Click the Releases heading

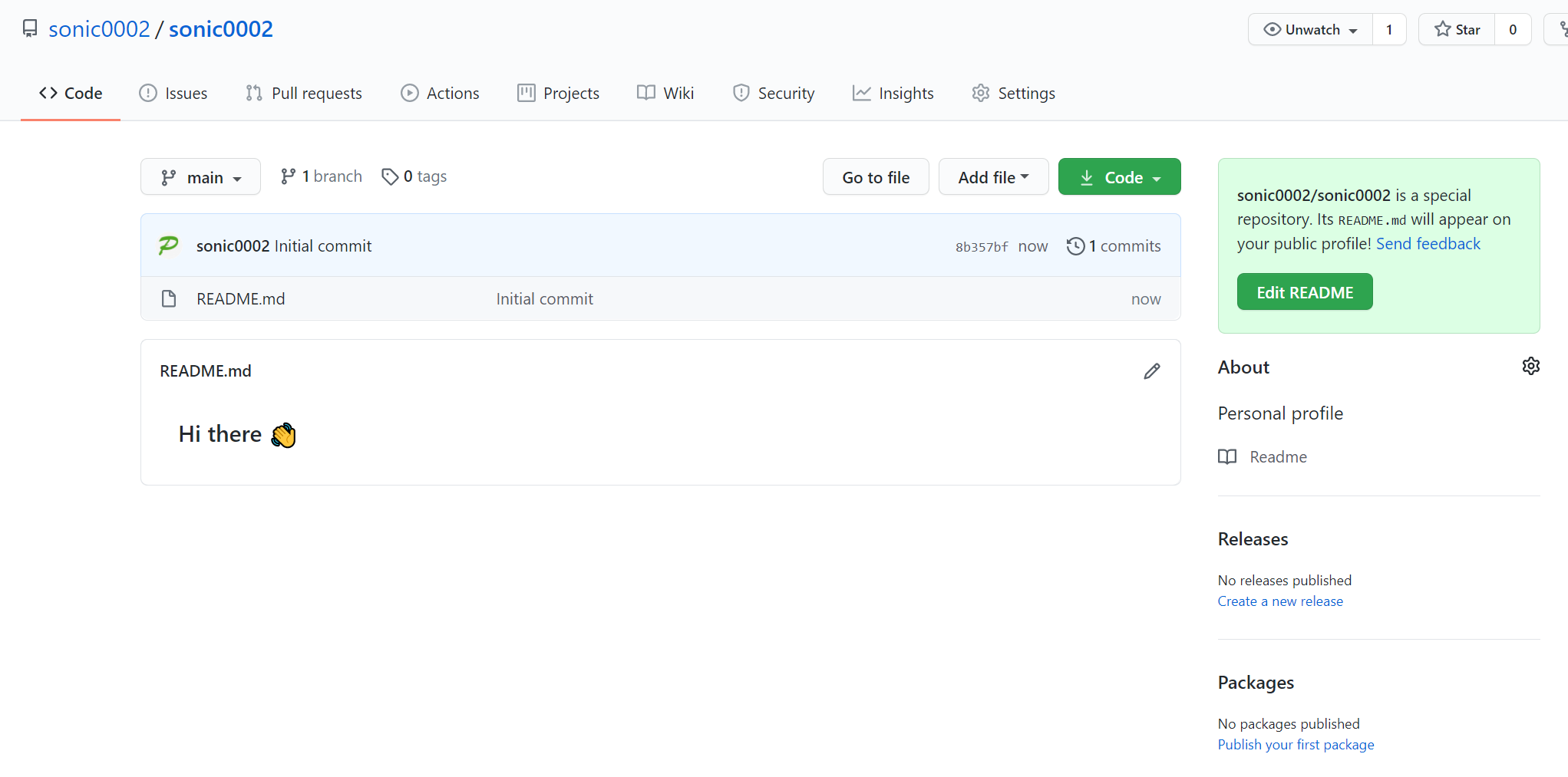[x=1253, y=539]
